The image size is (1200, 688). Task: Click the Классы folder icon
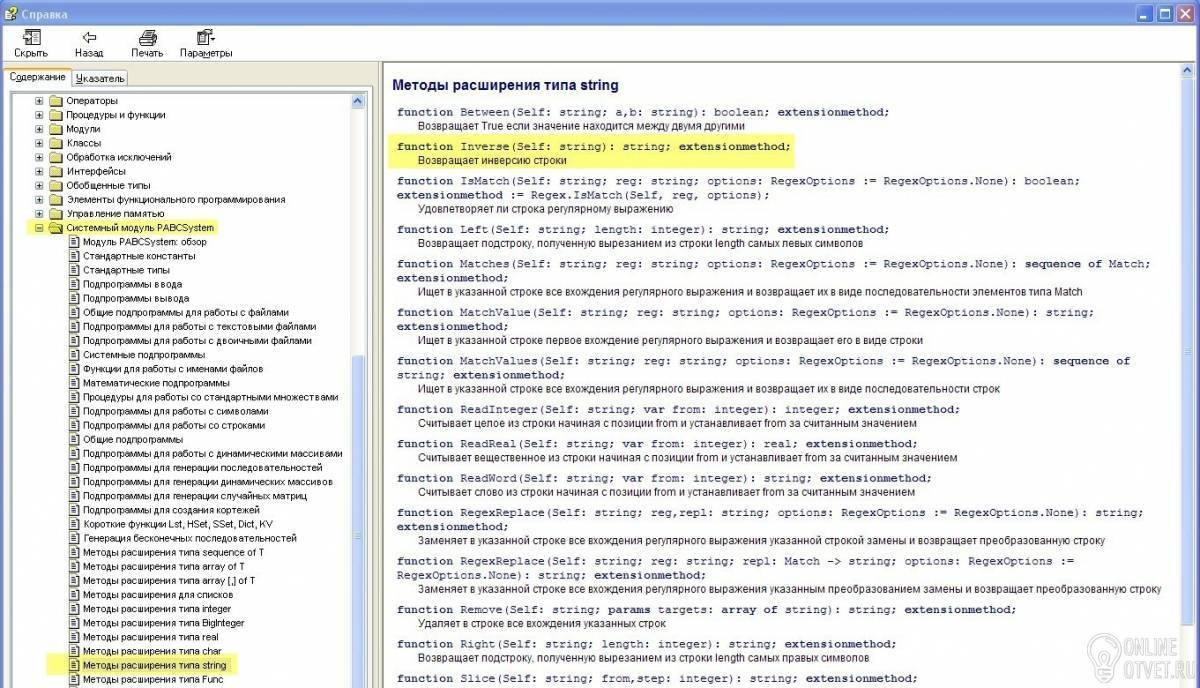pyautogui.click(x=56, y=143)
